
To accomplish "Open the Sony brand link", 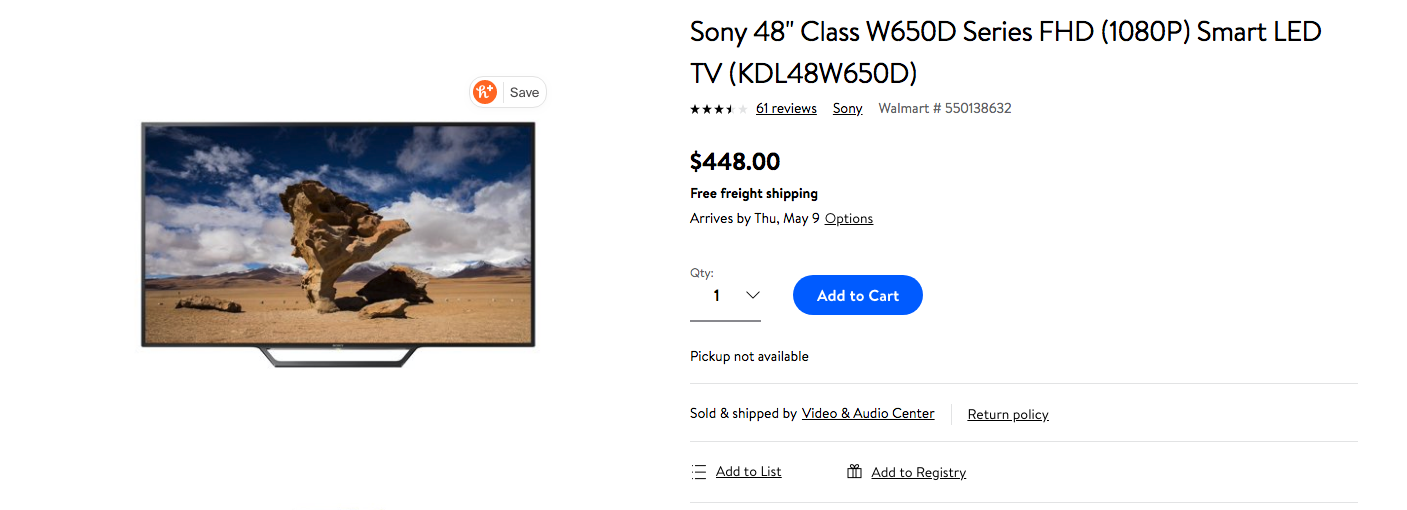I will 847,108.
